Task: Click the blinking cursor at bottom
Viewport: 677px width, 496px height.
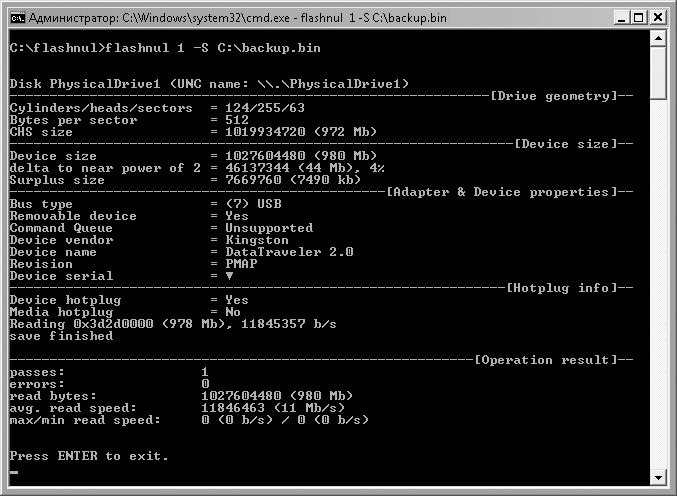Action: tap(14, 472)
